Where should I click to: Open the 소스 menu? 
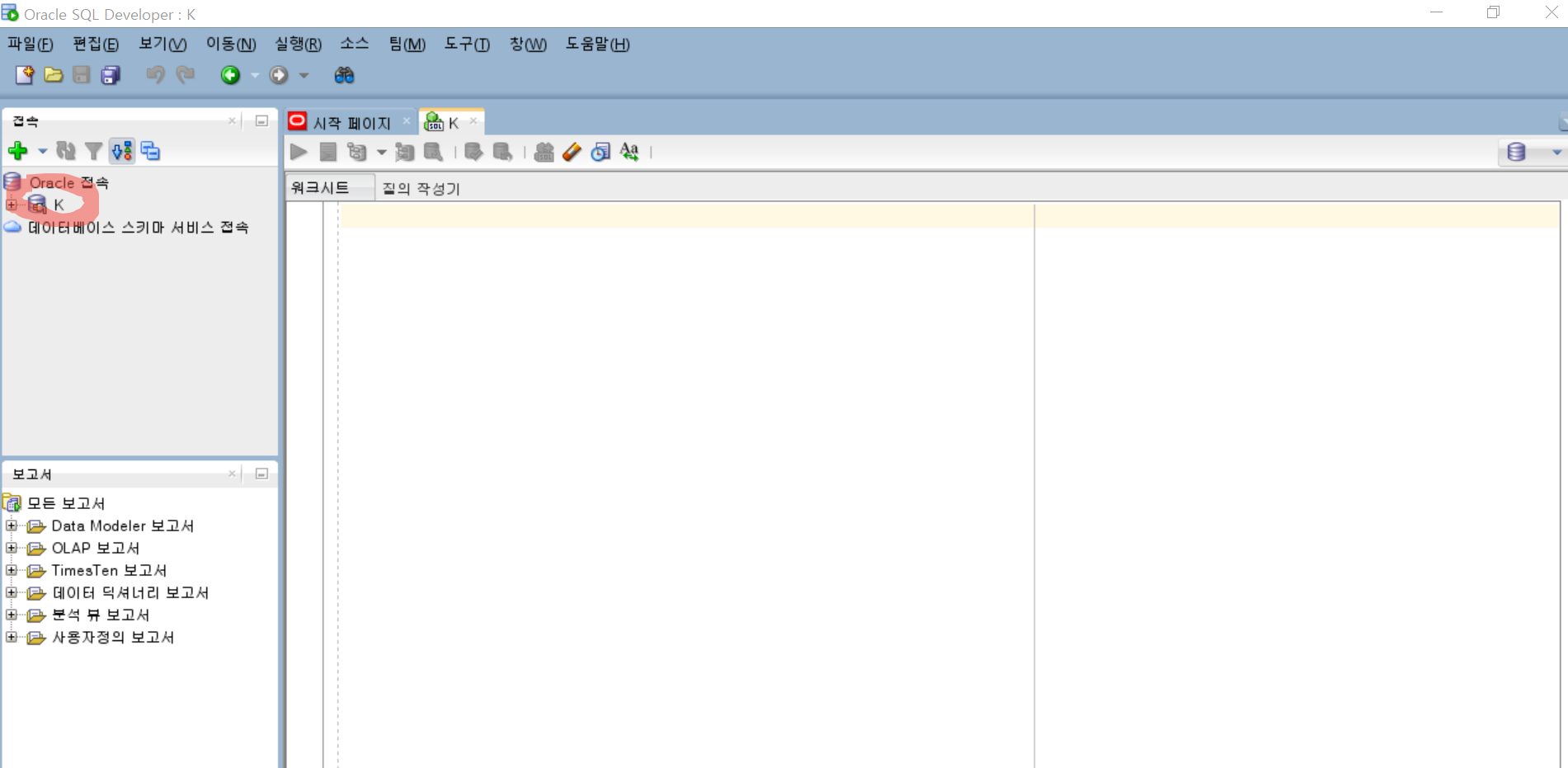(355, 44)
